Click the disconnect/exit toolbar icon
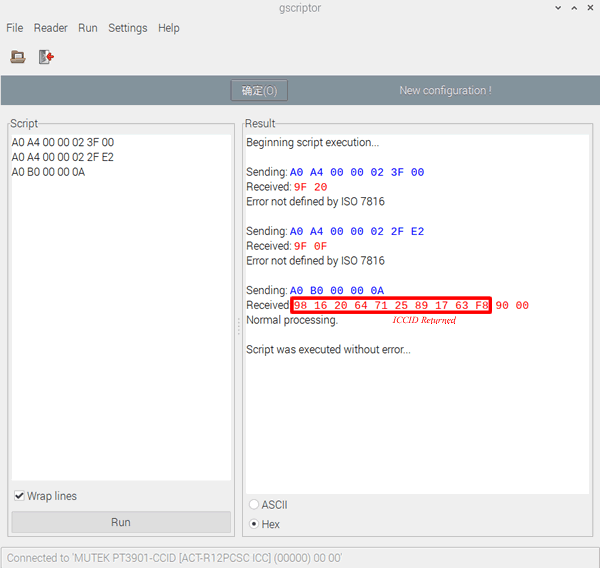 tap(46, 57)
